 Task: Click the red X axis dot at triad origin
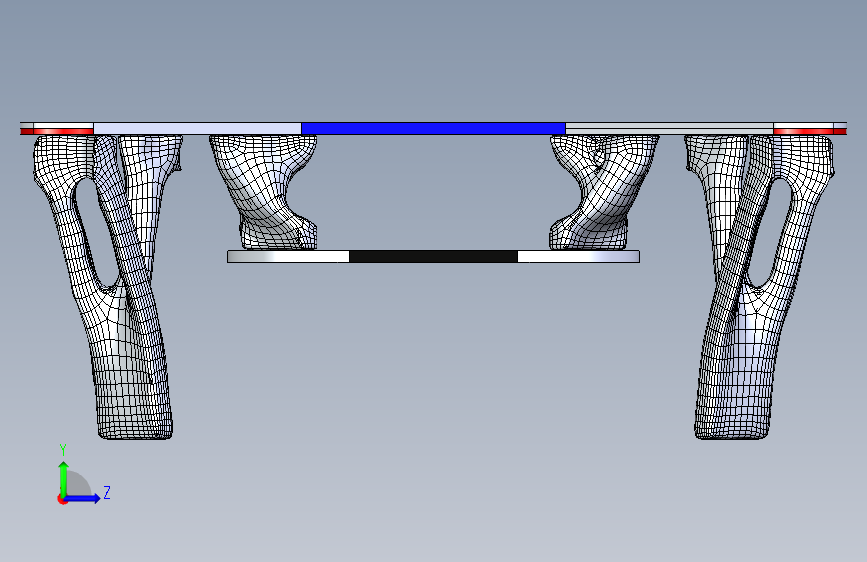[x=62, y=499]
